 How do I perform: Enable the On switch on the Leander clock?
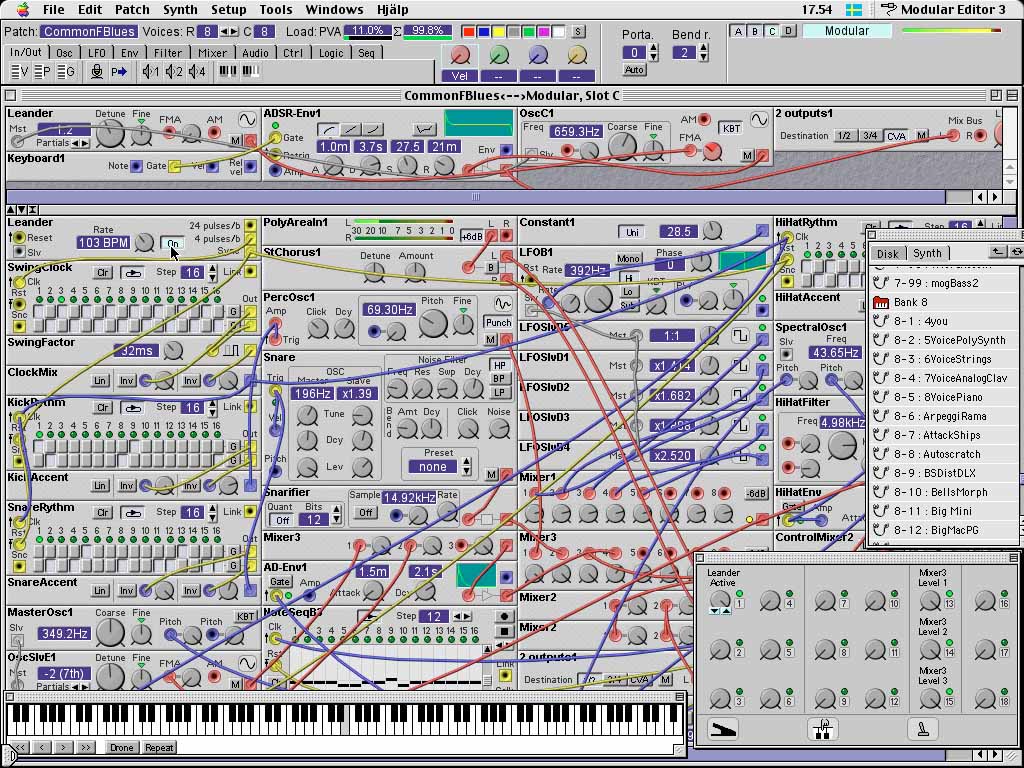coord(172,243)
